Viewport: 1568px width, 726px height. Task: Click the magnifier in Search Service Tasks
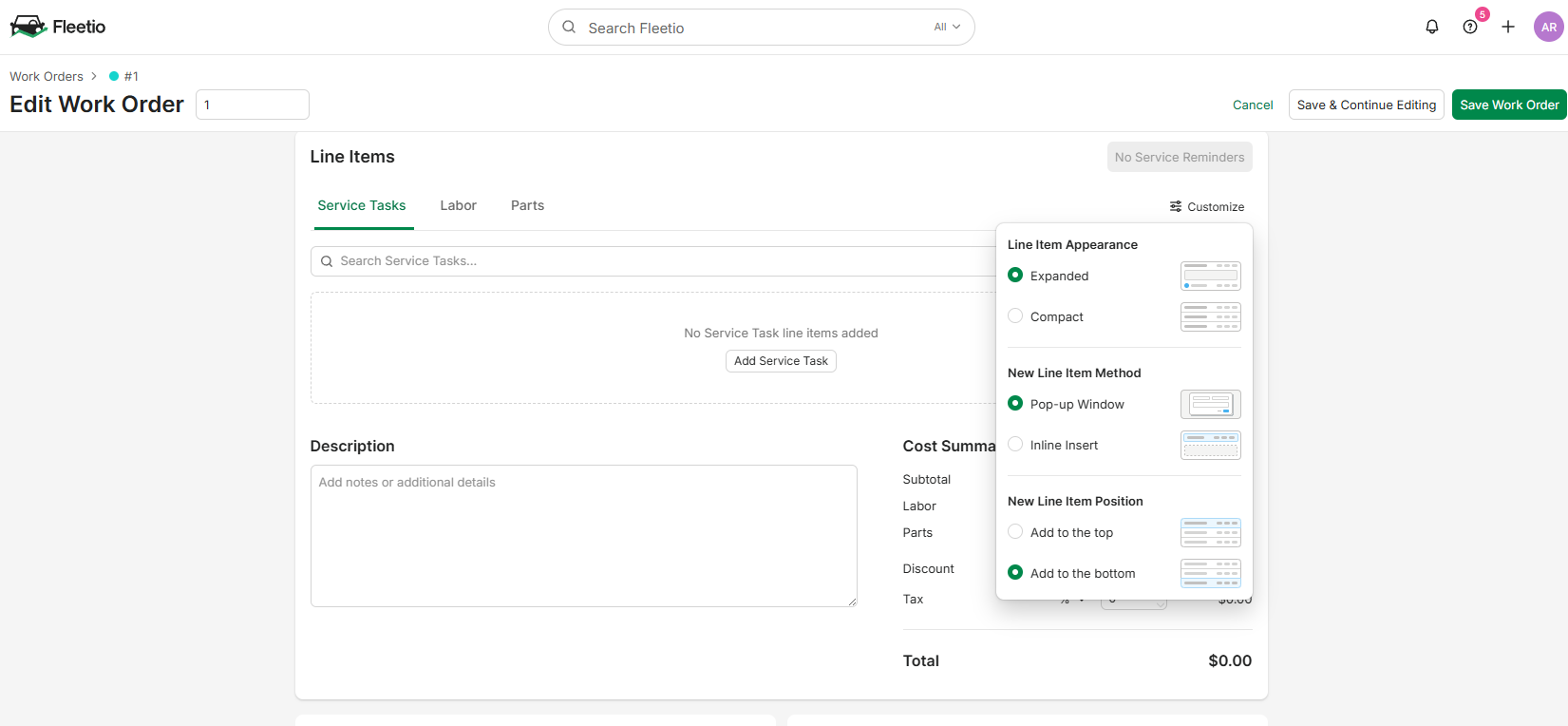[x=327, y=261]
